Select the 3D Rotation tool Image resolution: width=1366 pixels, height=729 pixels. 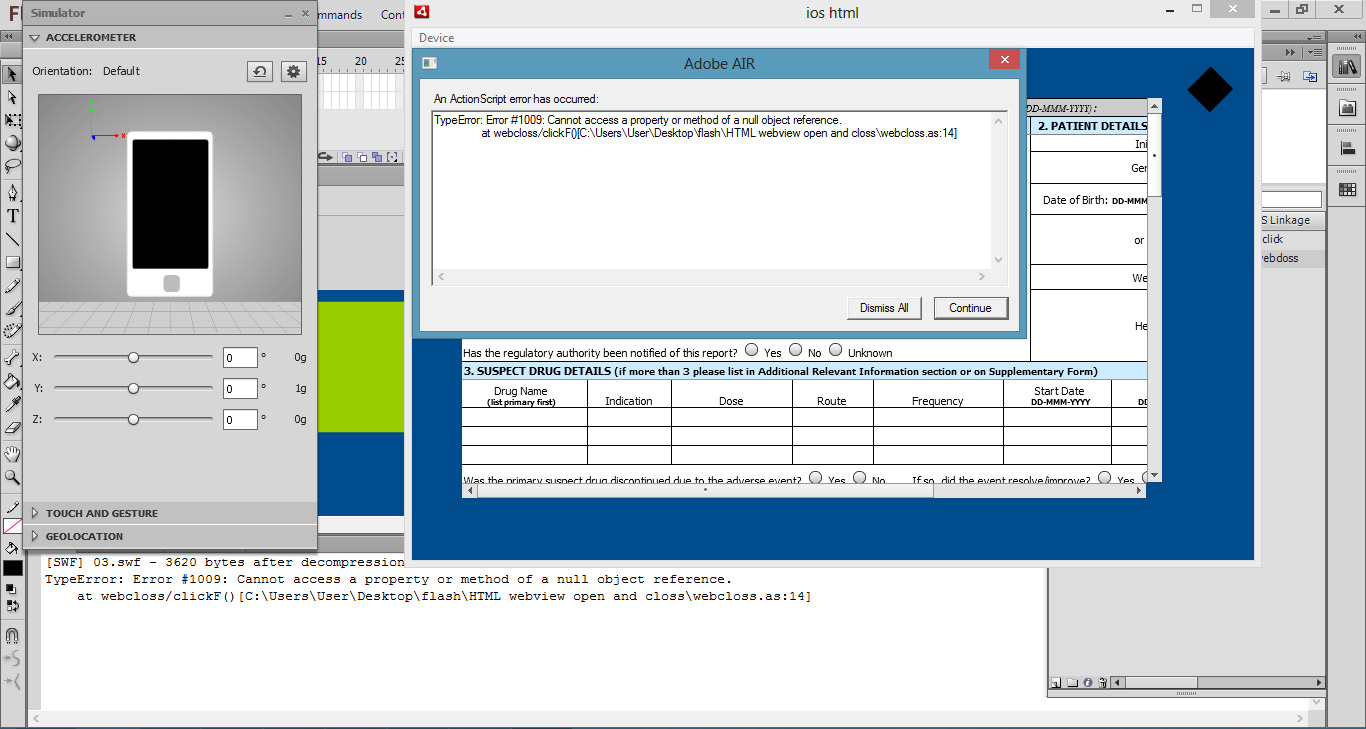[x=12, y=143]
